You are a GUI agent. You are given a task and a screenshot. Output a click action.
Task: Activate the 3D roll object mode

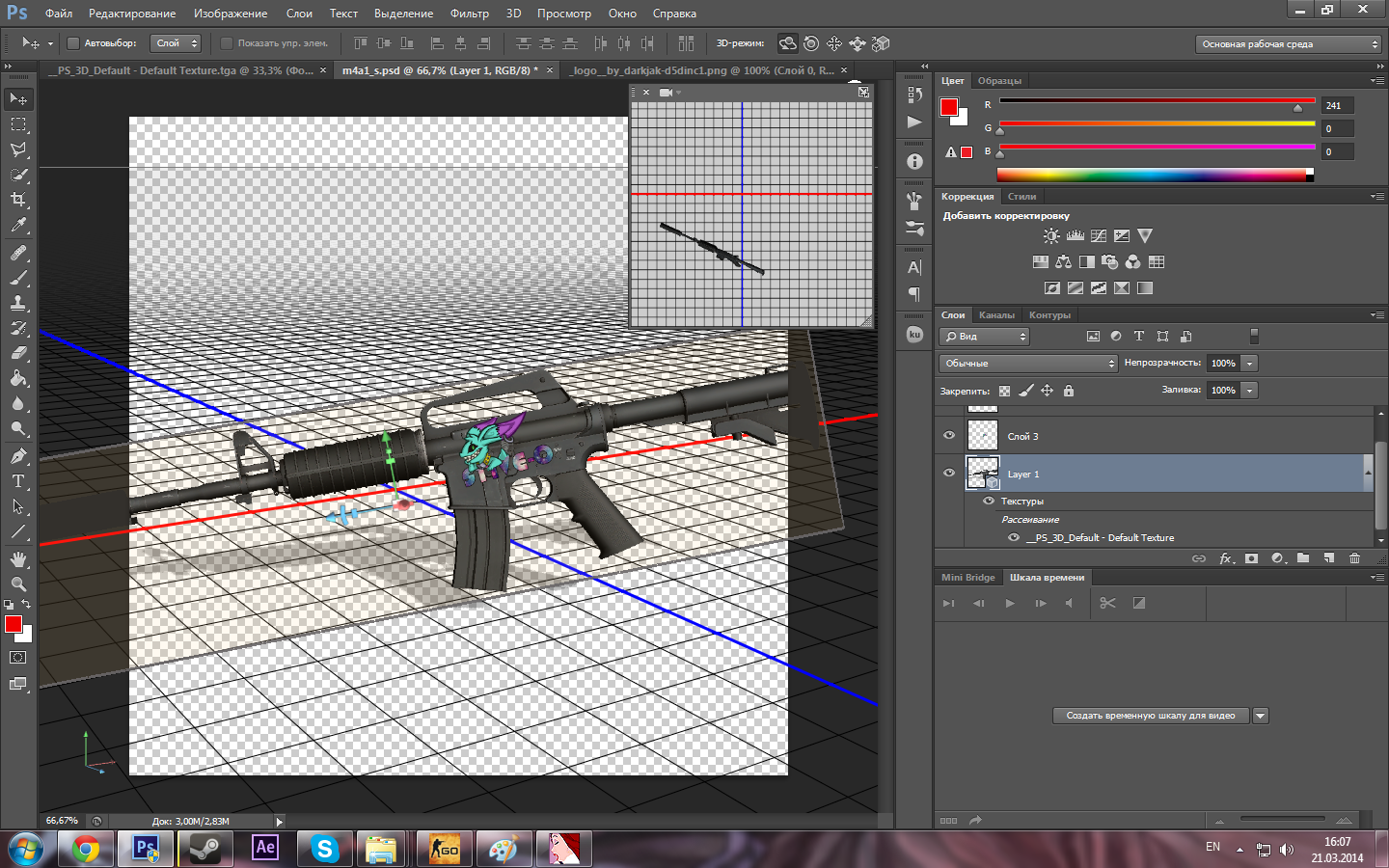[x=811, y=43]
